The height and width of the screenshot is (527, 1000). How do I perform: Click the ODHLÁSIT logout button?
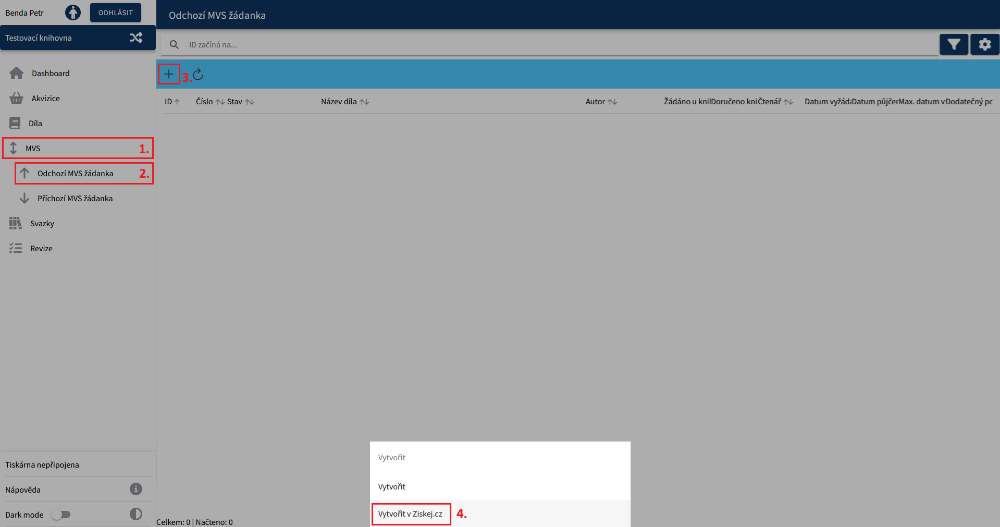(115, 13)
